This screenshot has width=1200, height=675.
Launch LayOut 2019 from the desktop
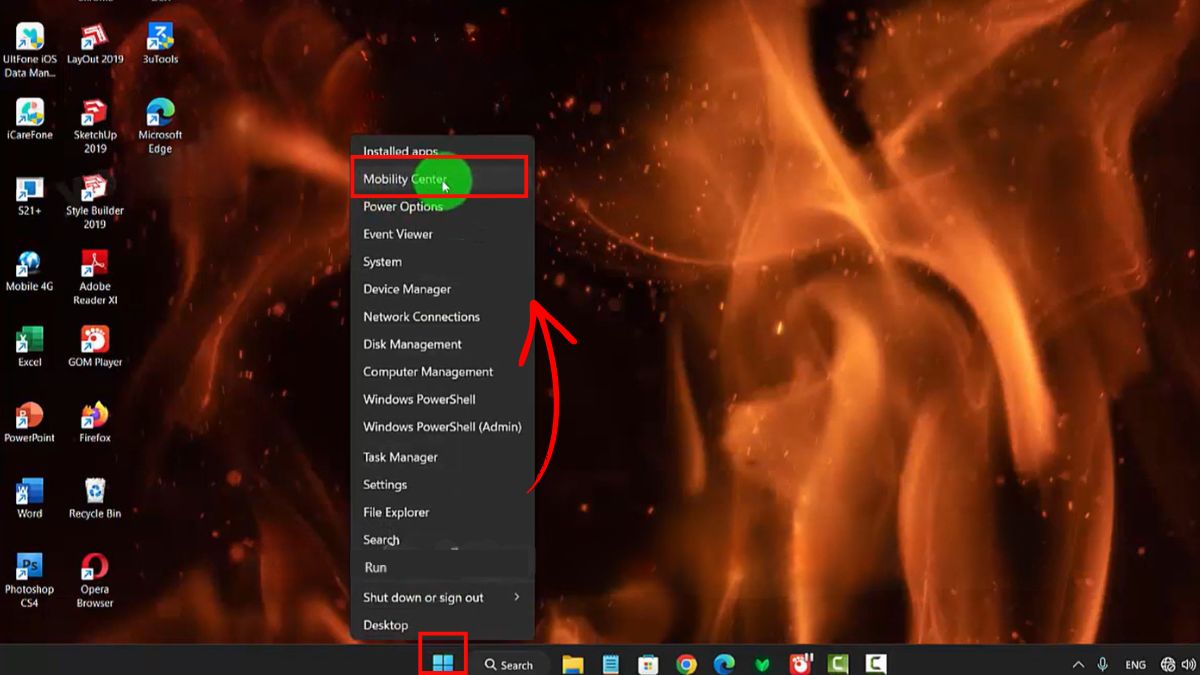coord(95,44)
